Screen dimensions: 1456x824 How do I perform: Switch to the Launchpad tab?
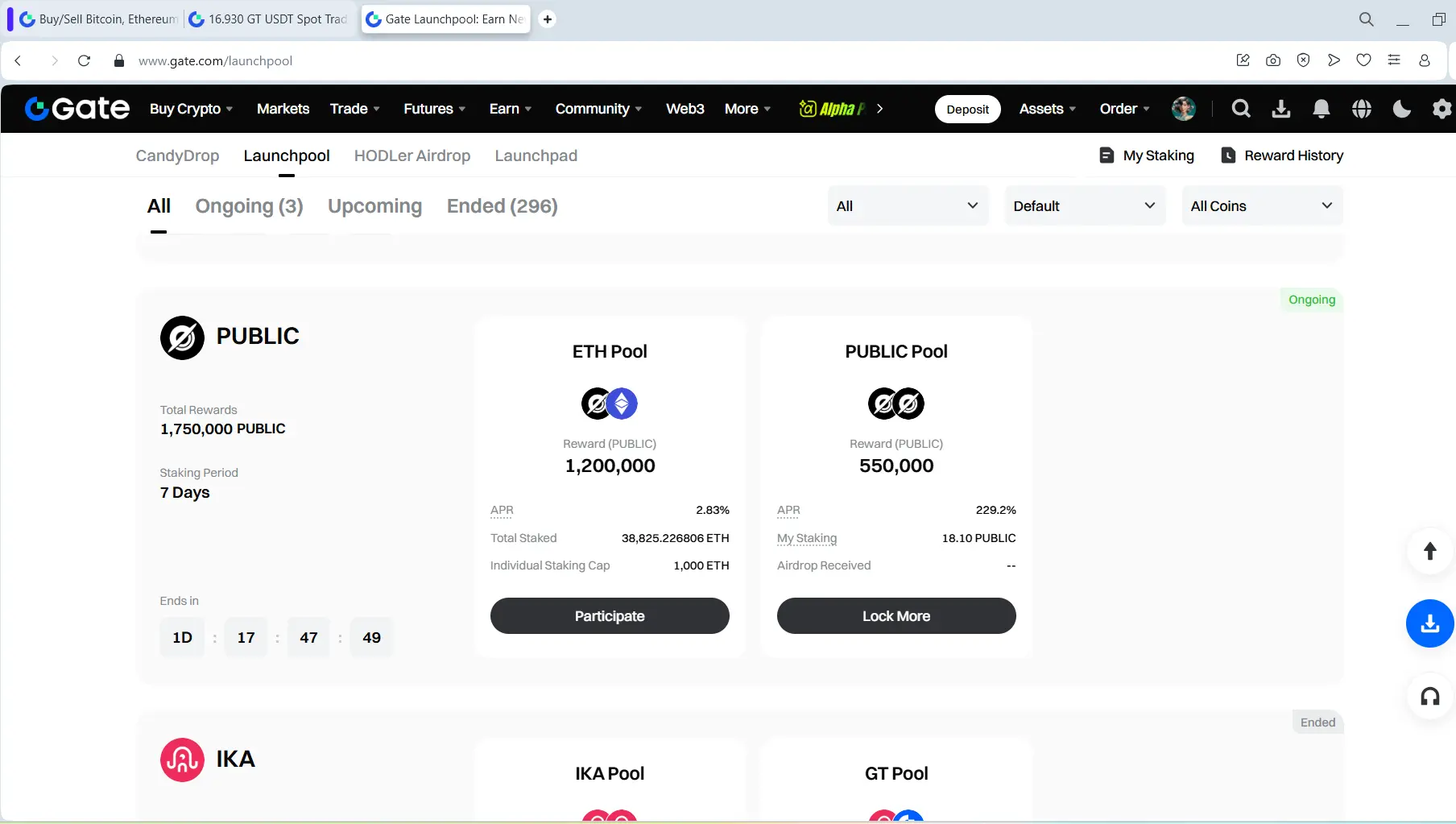pos(536,155)
